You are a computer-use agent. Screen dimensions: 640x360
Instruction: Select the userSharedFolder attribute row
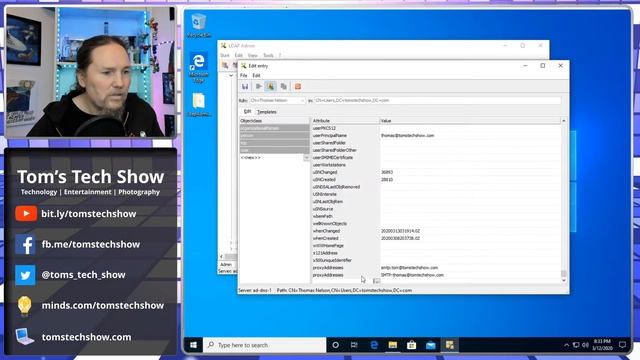tap(436, 143)
